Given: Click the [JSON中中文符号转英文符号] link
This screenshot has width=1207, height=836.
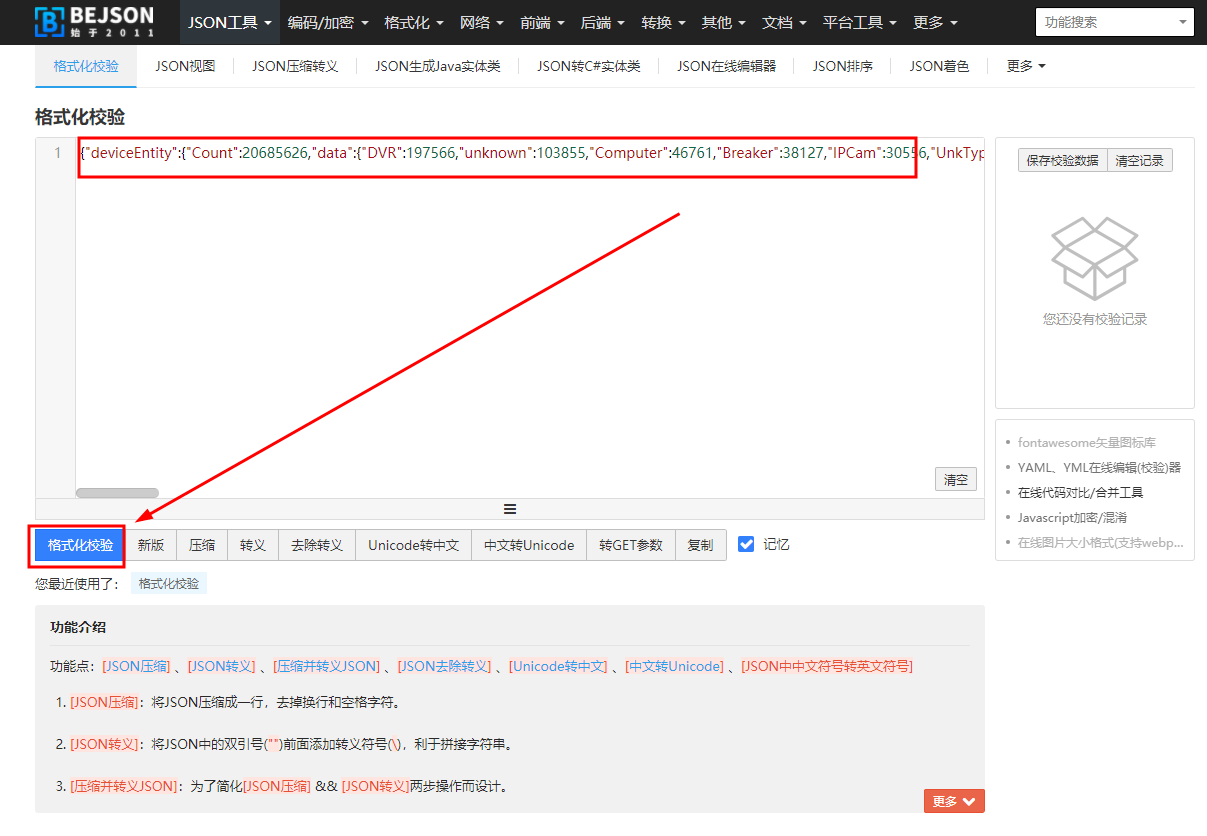Looking at the screenshot, I should (x=827, y=666).
